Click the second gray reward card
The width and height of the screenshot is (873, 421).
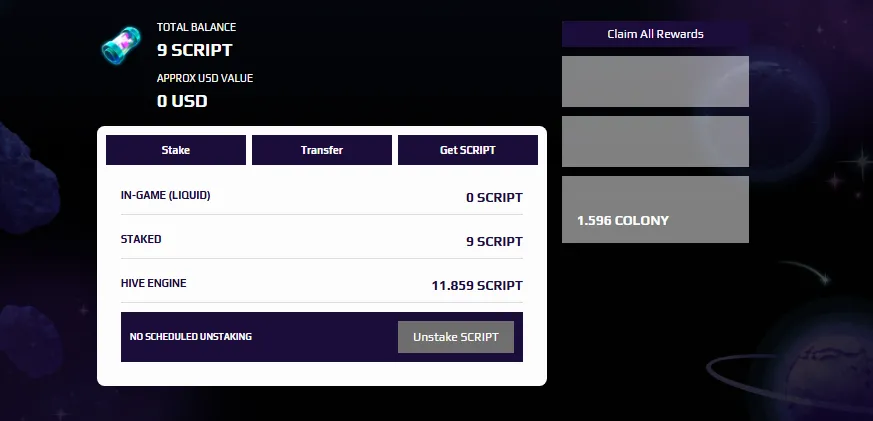(655, 141)
